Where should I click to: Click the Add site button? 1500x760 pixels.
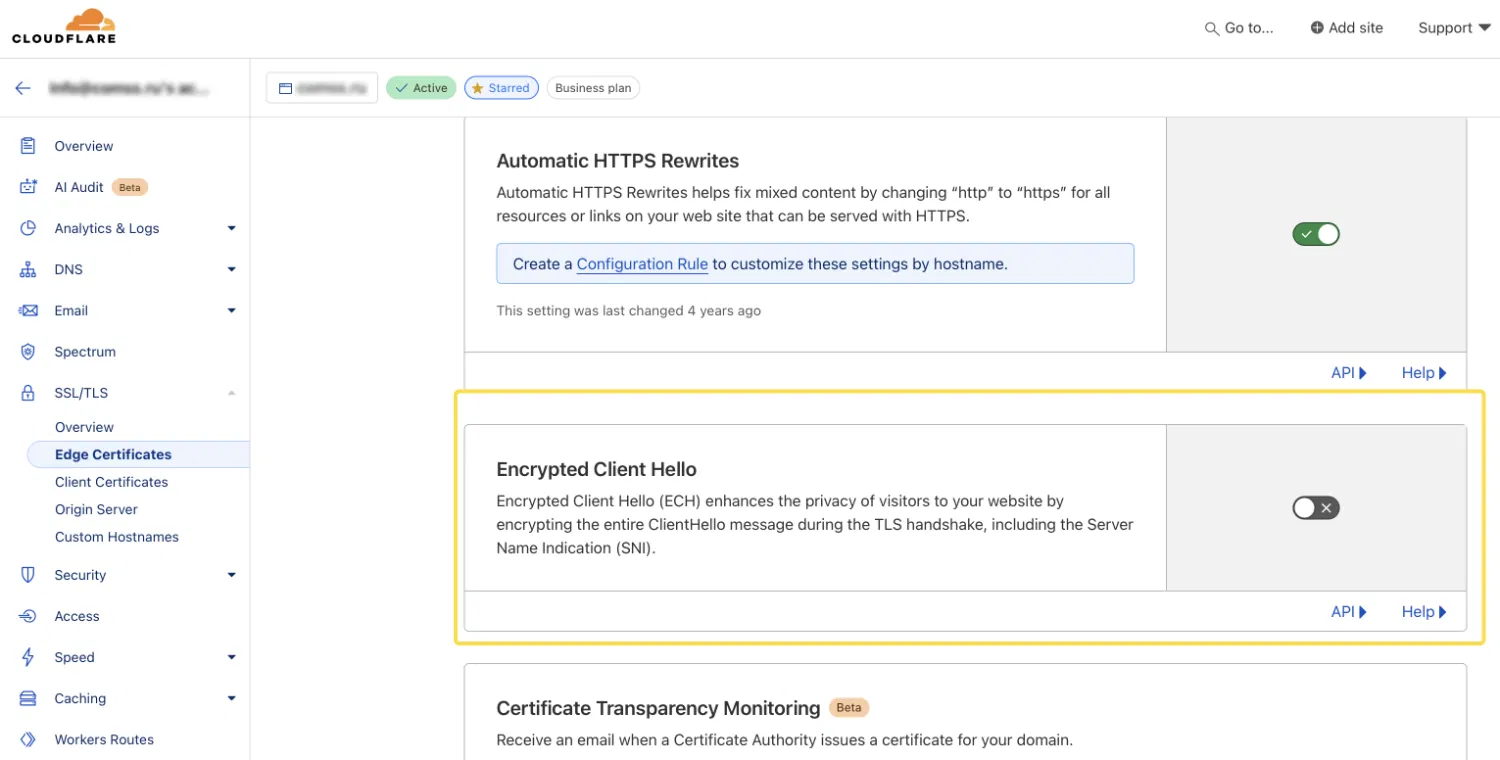click(x=1346, y=28)
